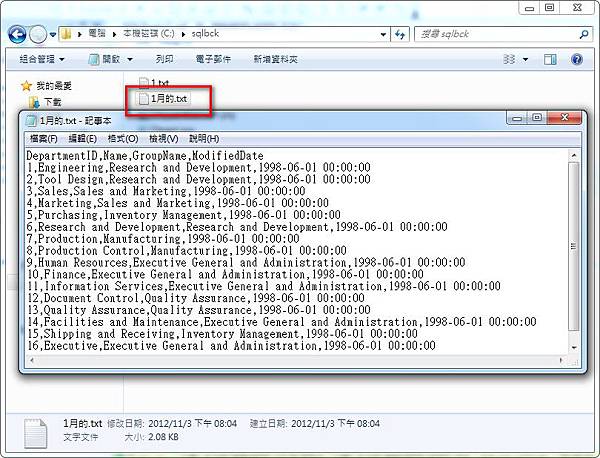Click the Explorer back navigation arrow
Screen dimensions: 600x458
coord(17,35)
